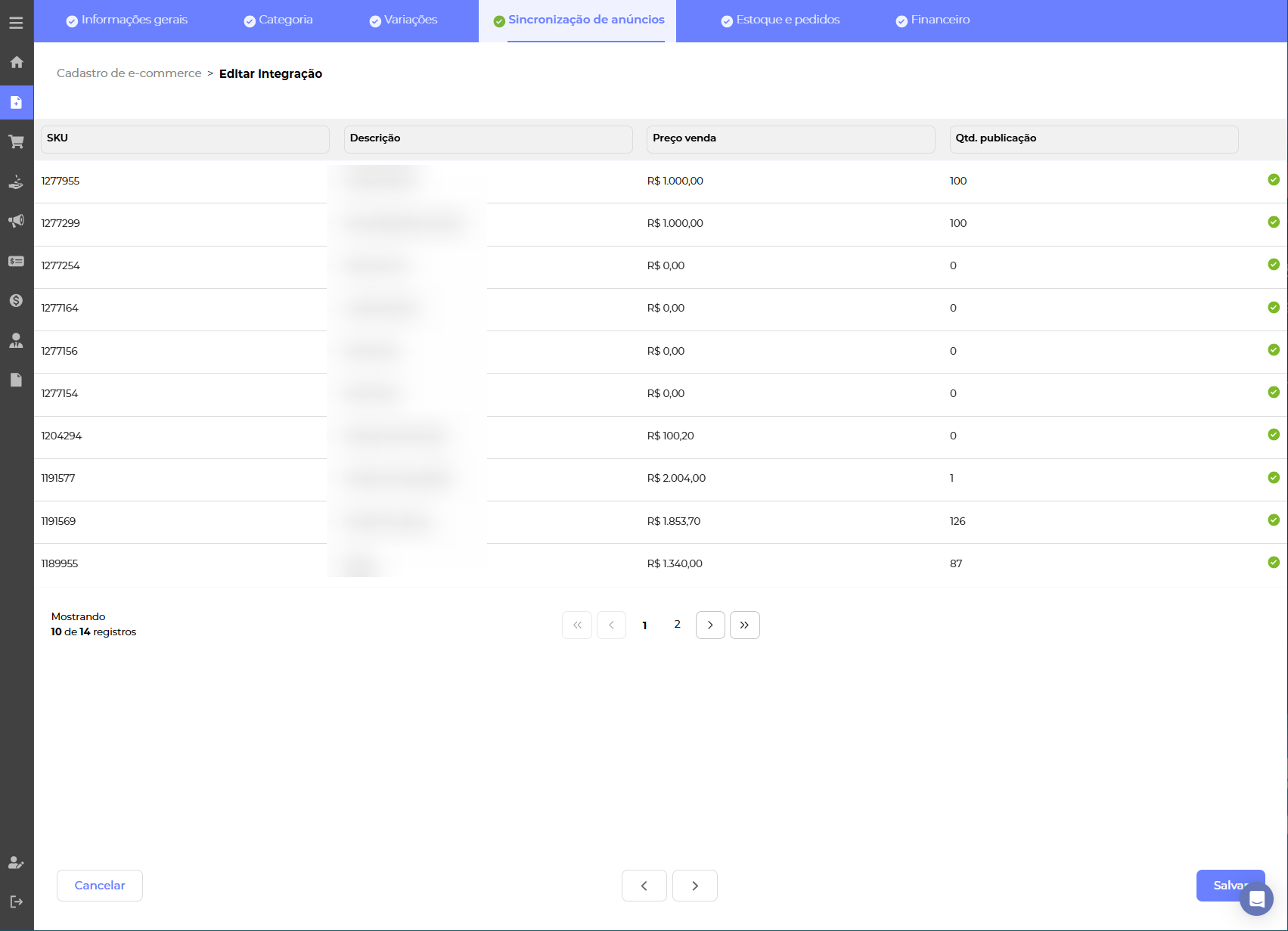Open the dollar coin finance icon
This screenshot has height=931, width=1288.
16,300
